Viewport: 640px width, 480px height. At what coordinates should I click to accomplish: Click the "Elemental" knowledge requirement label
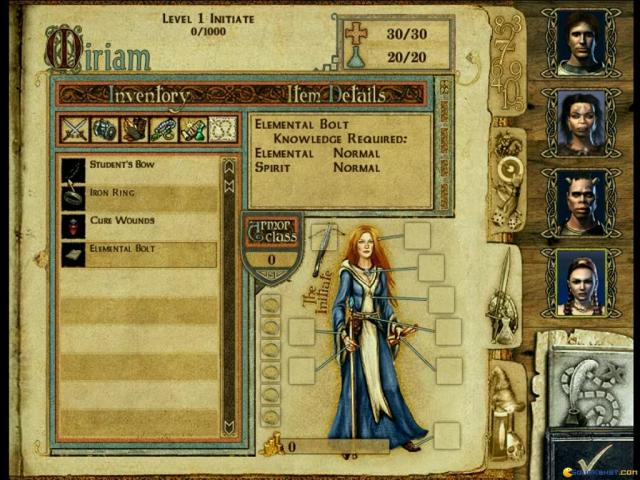pos(284,153)
